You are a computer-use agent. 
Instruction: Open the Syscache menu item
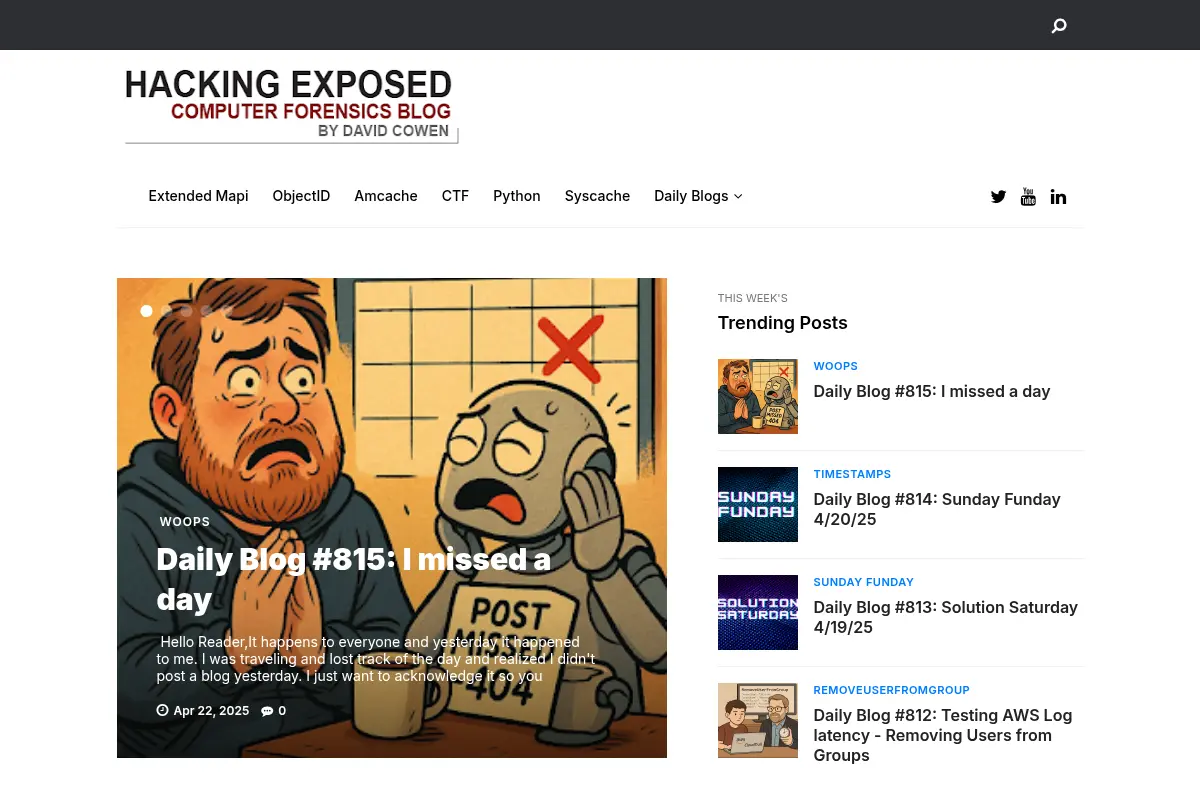(x=597, y=196)
